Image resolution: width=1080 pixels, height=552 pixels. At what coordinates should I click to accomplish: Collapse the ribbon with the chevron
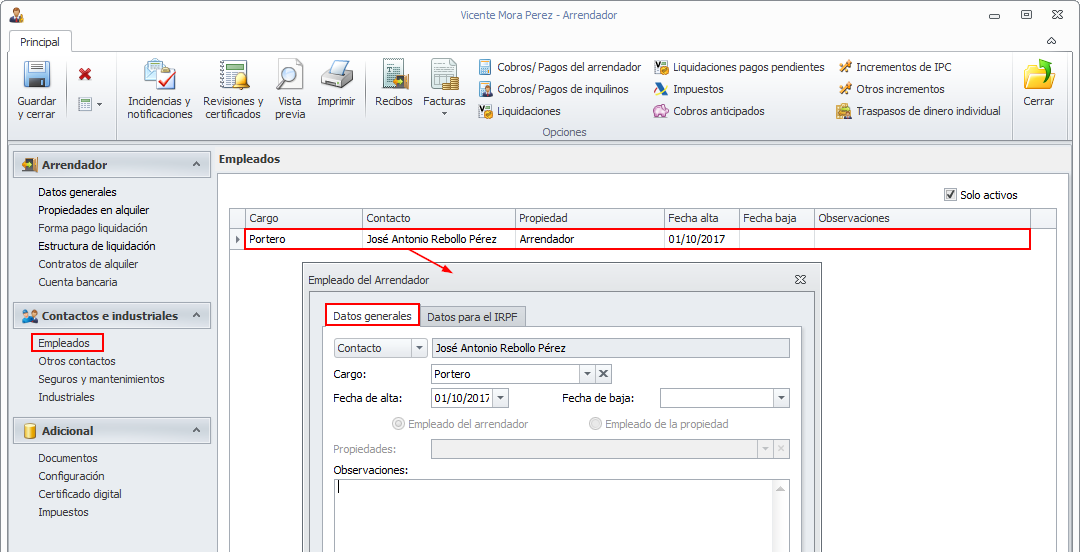pos(1051,41)
